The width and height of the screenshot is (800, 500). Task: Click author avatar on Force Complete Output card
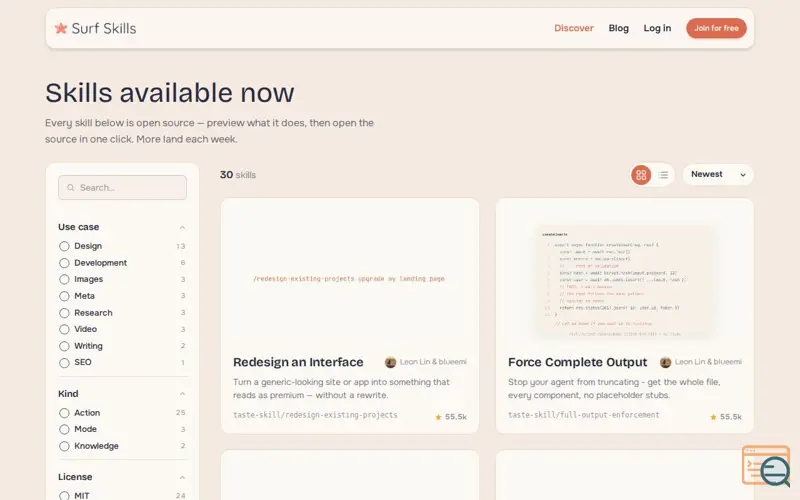(665, 362)
